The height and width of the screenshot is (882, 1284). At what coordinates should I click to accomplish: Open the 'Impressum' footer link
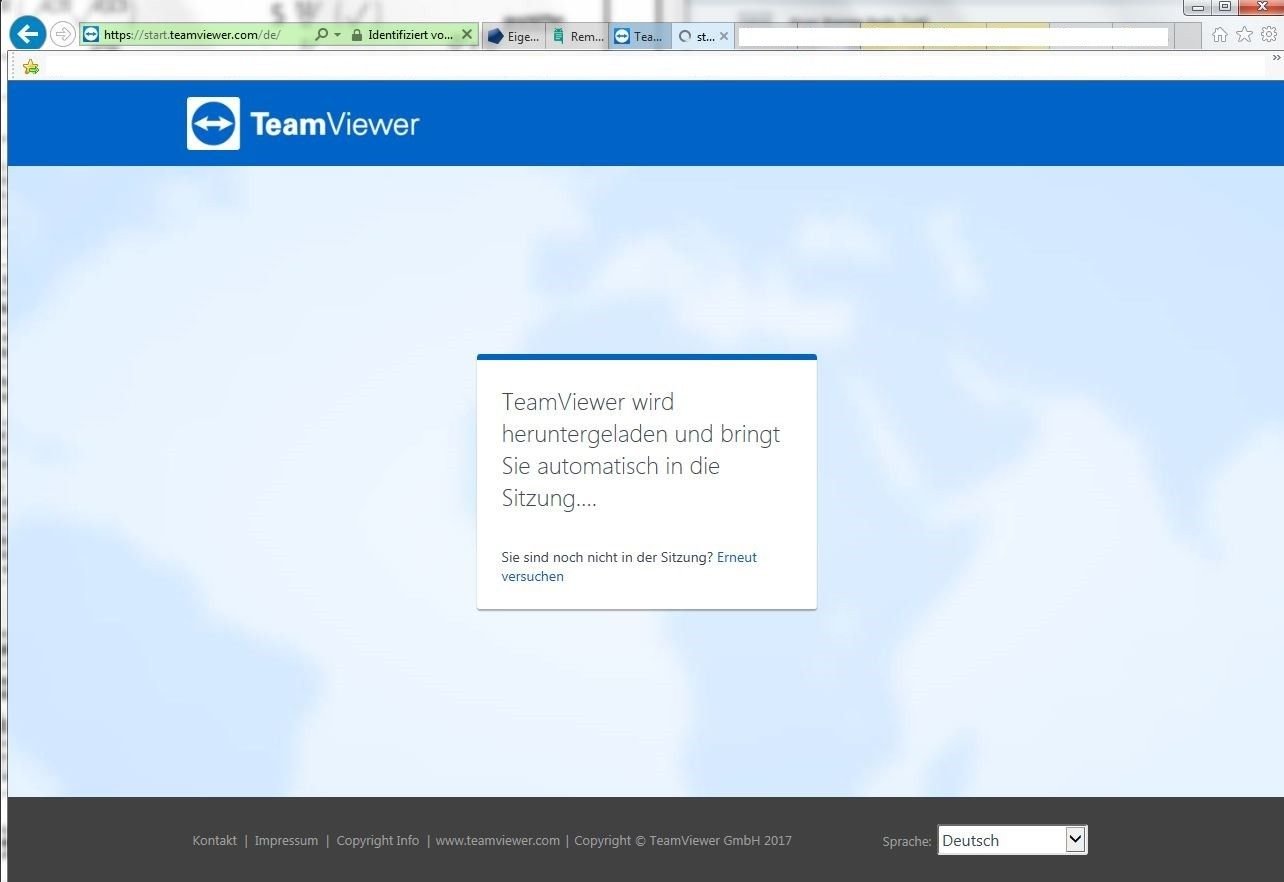(x=286, y=841)
